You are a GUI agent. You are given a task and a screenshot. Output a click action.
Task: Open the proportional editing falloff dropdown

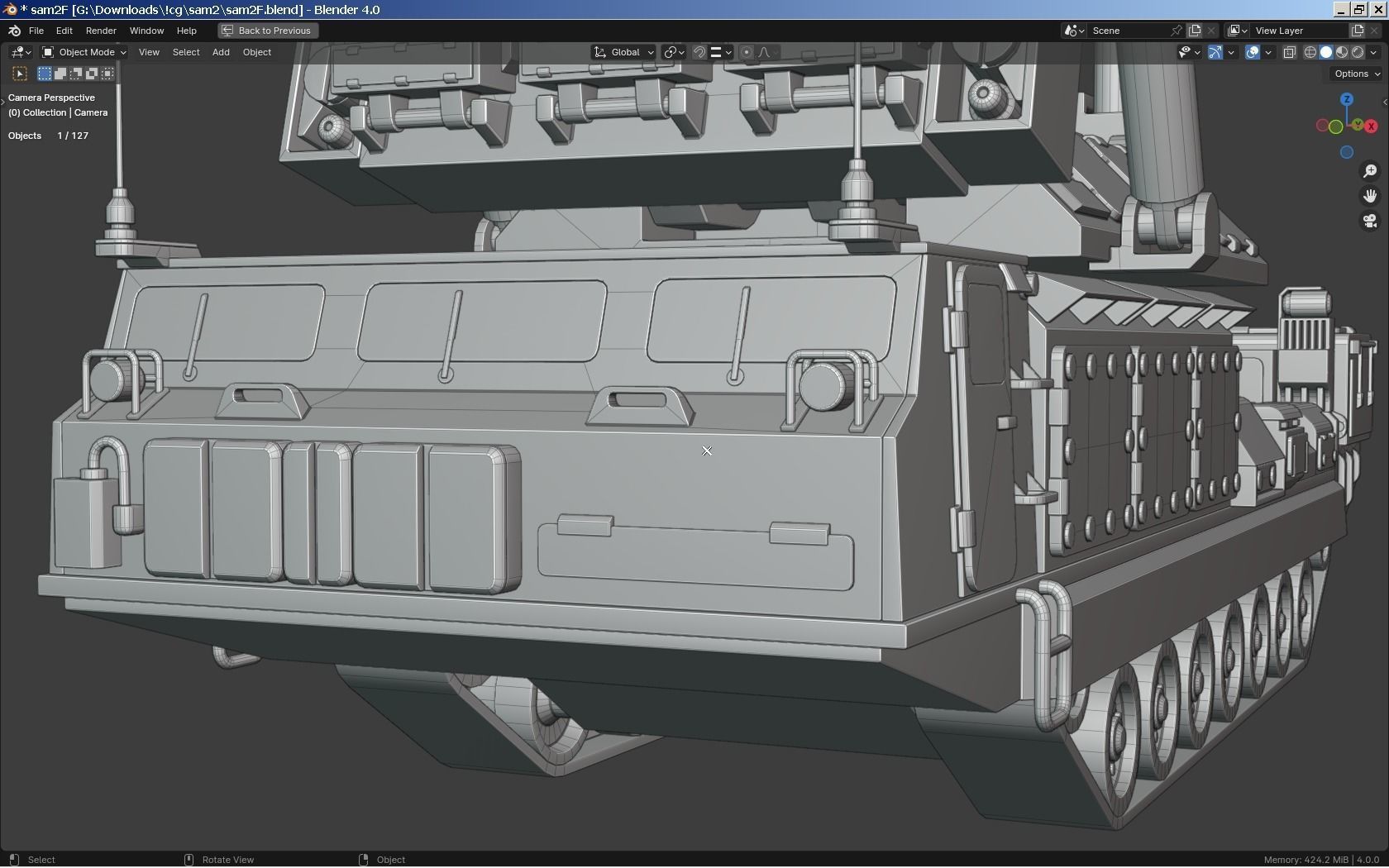coord(768,52)
